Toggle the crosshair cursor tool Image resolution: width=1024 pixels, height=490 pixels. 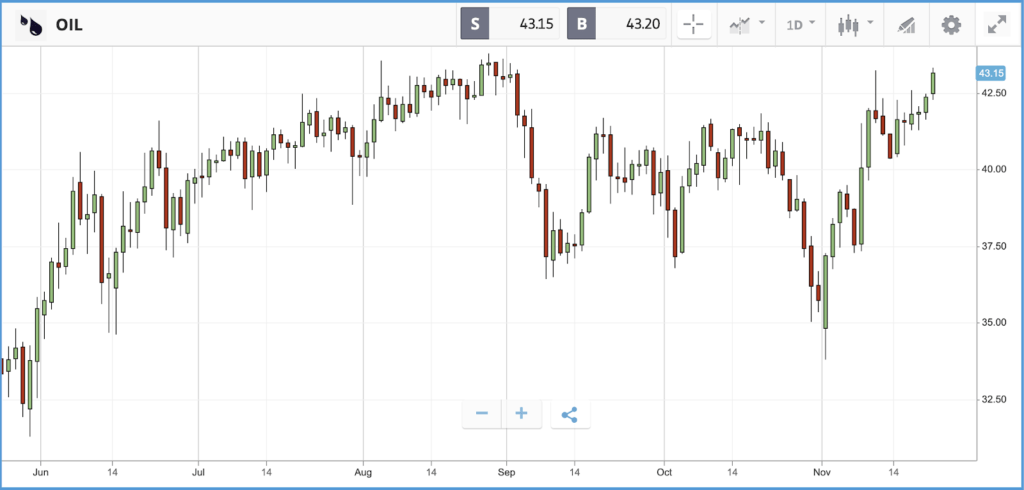pyautogui.click(x=694, y=25)
